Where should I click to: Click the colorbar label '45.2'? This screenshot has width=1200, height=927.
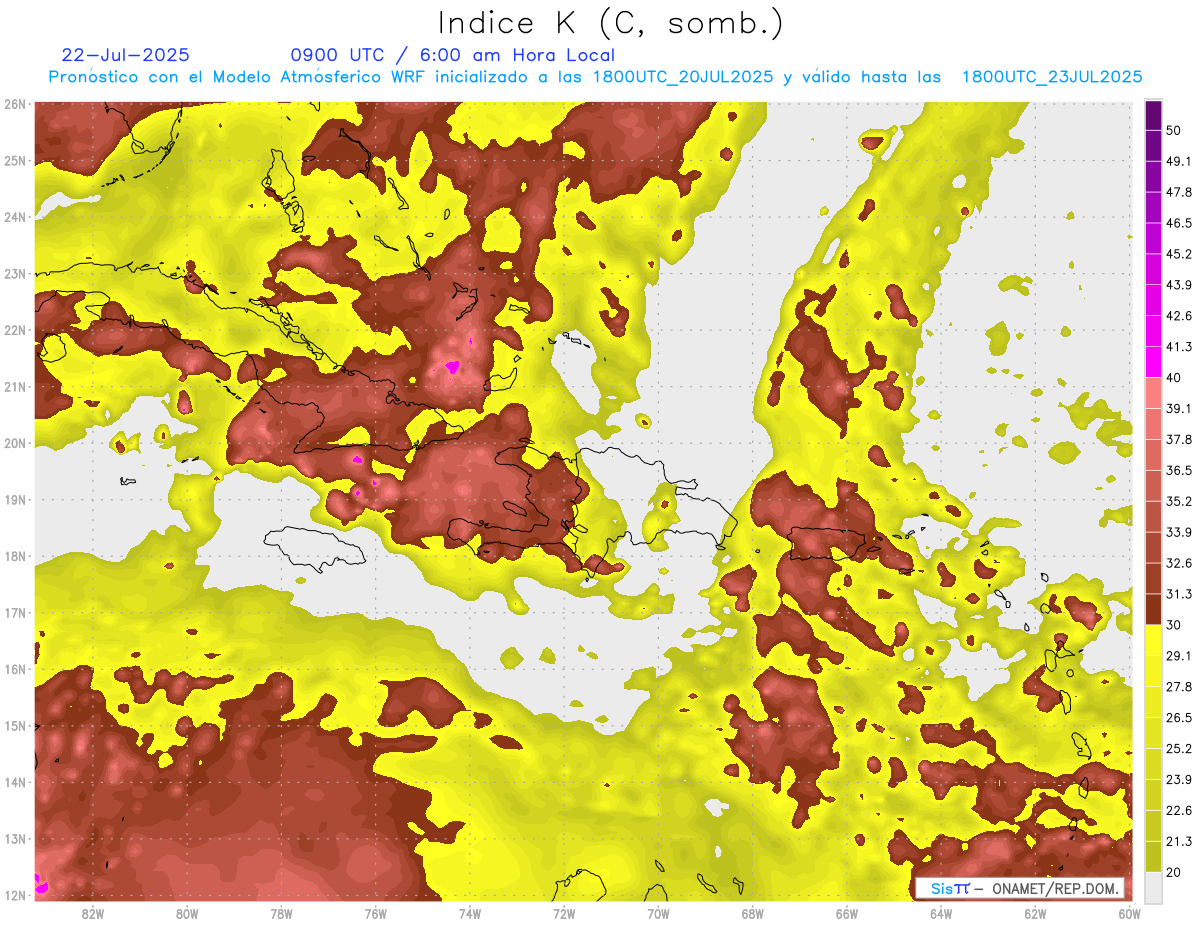(1178, 253)
